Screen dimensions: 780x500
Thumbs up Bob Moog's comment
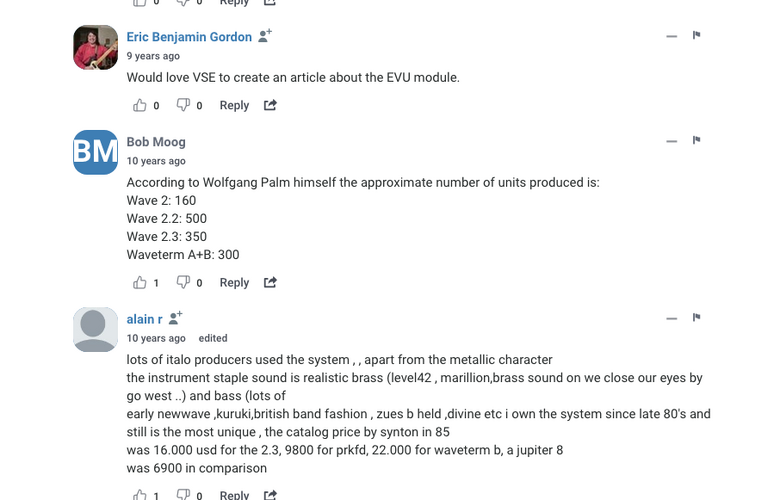click(x=140, y=282)
